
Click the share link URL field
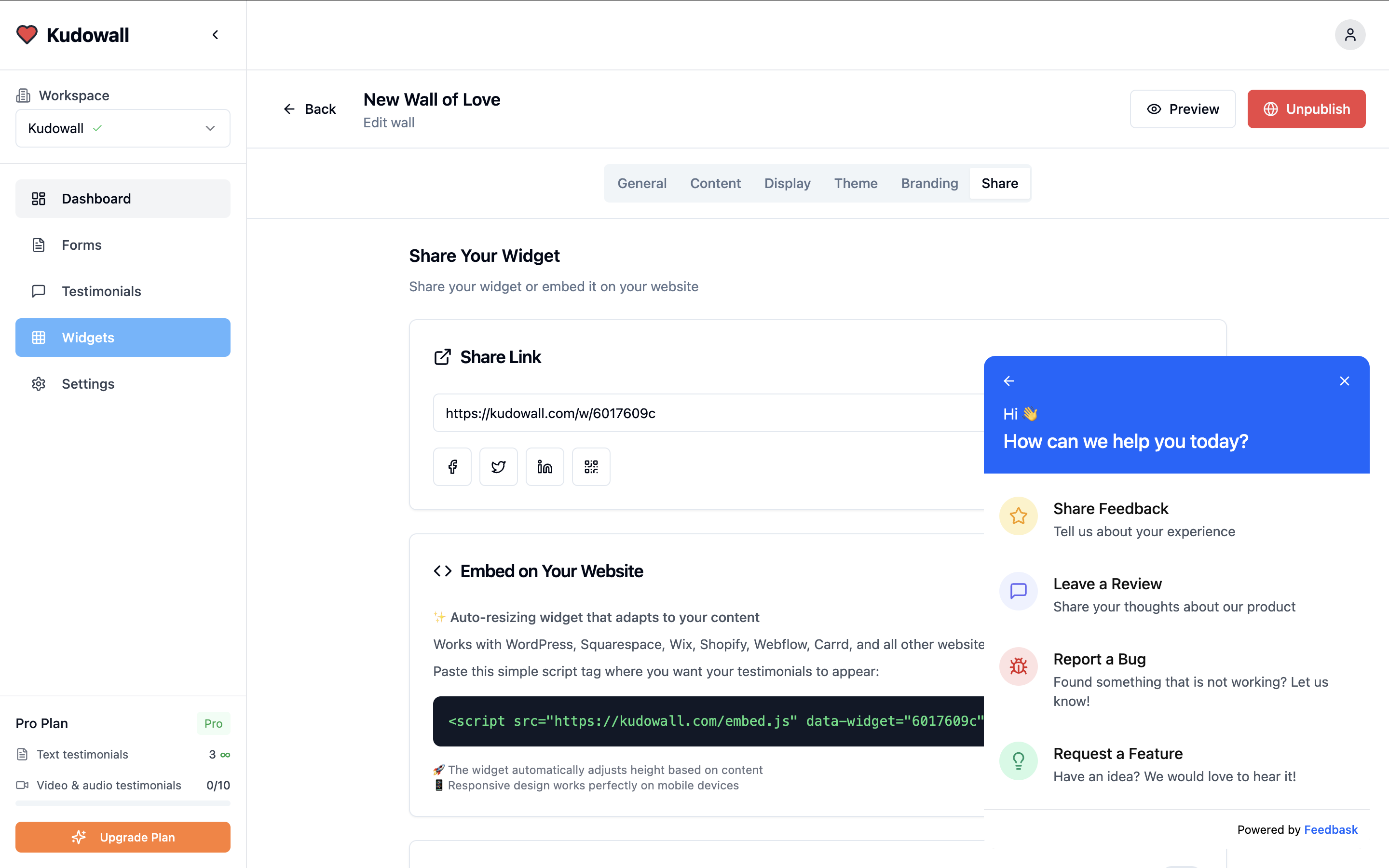[x=708, y=413]
